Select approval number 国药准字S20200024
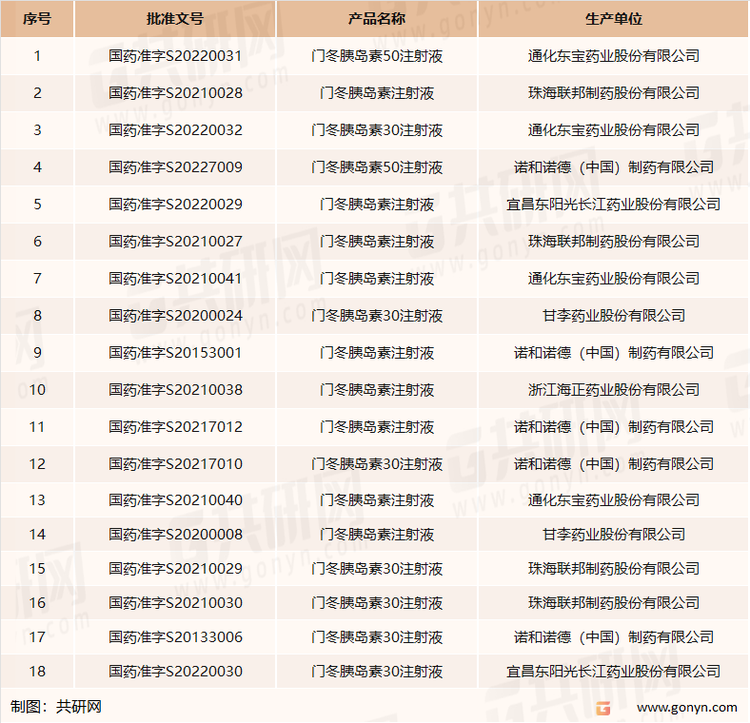The image size is (750, 723). (x=175, y=316)
